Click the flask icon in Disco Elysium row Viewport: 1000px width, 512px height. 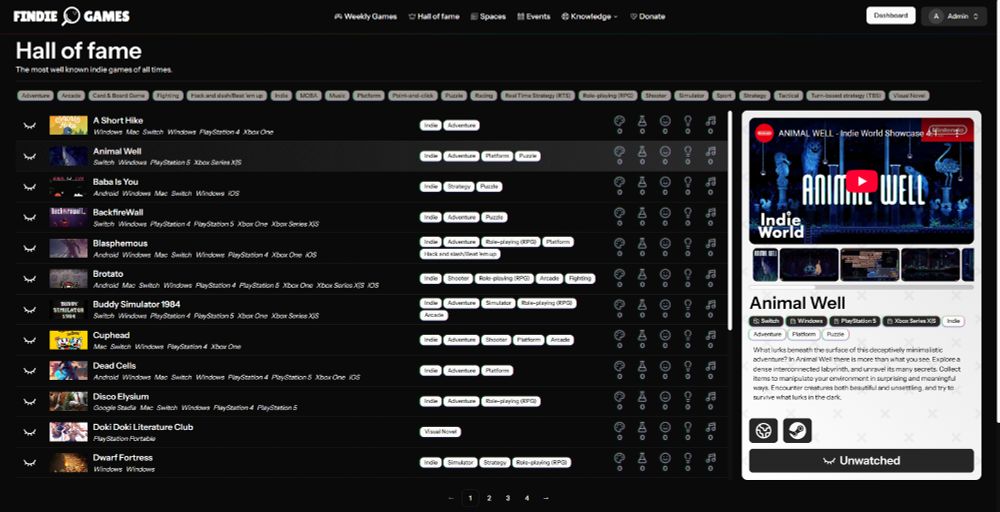click(642, 396)
